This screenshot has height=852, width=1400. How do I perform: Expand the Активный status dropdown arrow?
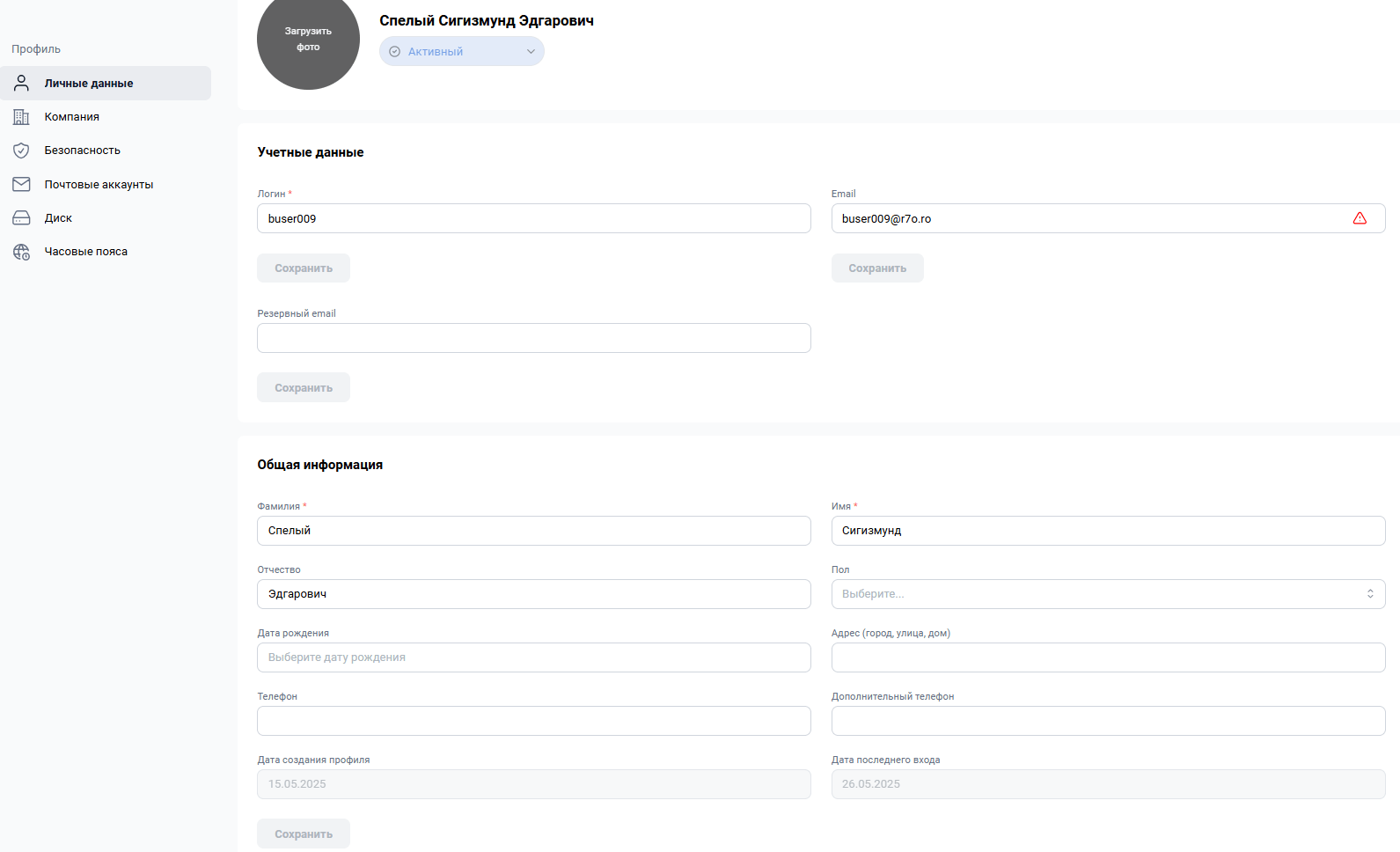tap(531, 52)
